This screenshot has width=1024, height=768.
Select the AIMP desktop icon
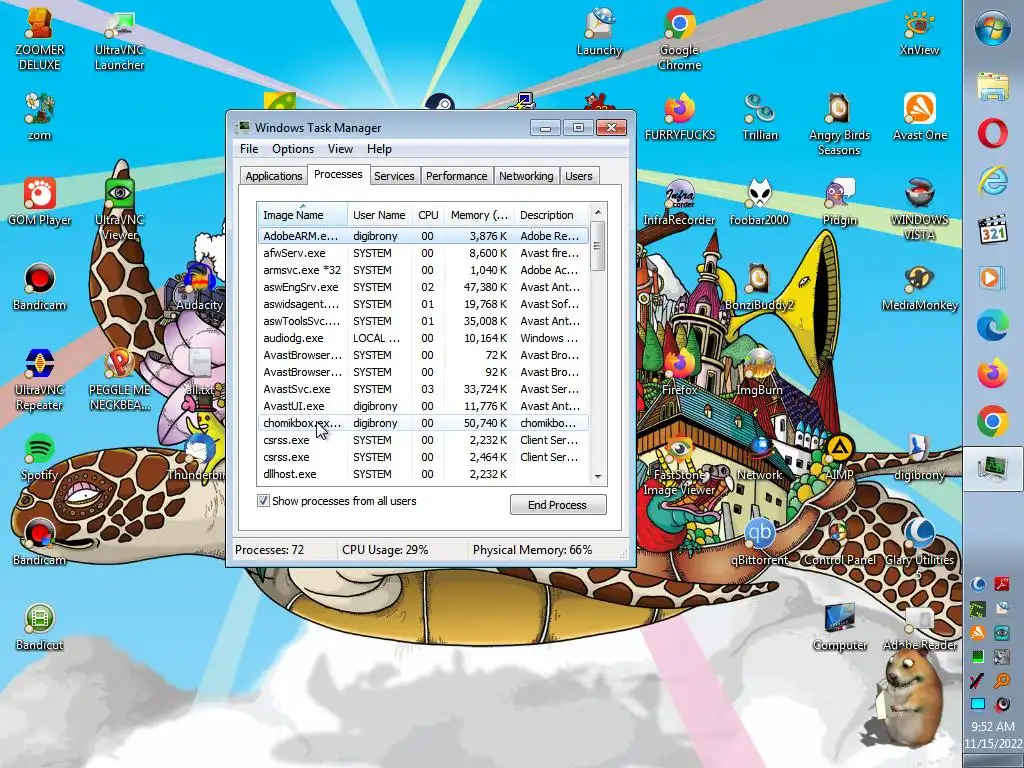(839, 456)
